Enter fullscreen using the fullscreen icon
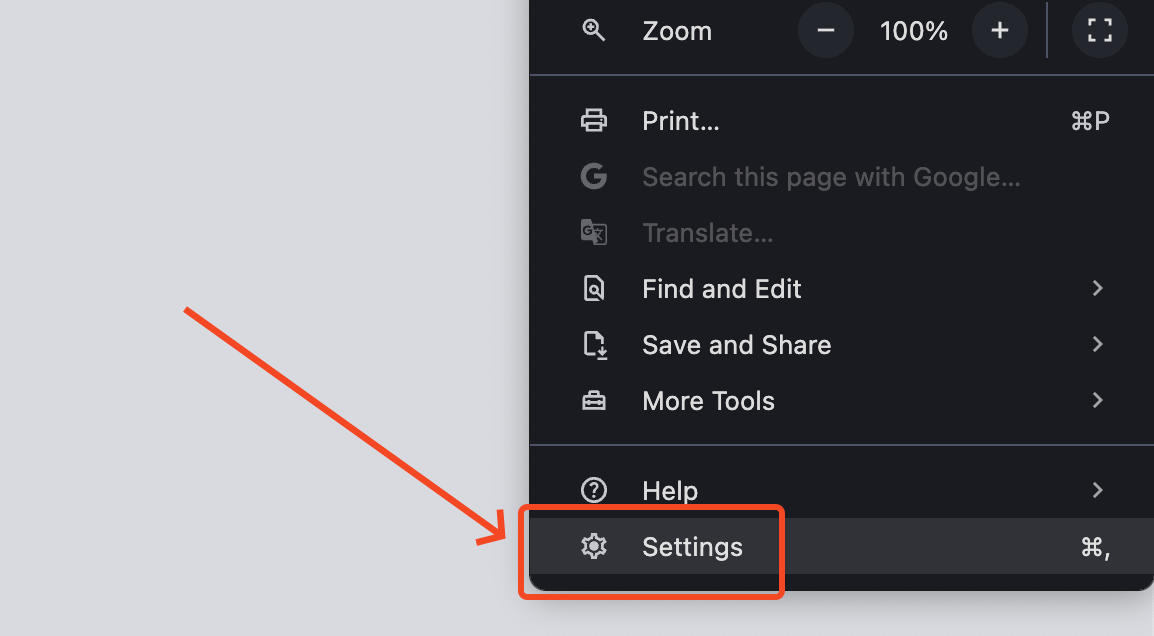 1100,30
